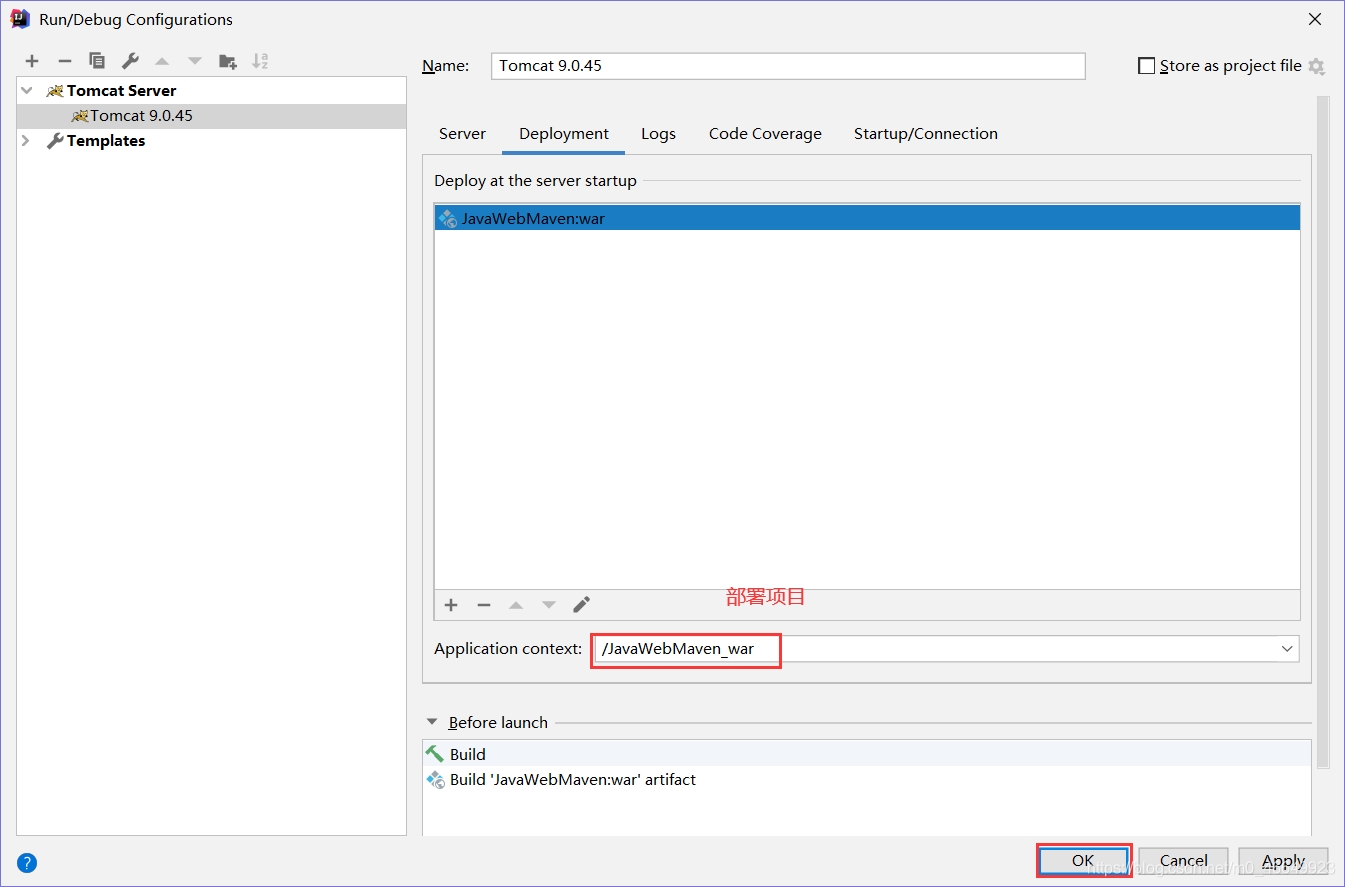This screenshot has height=887, width=1345.
Task: Select Tomcat 9.0.45 configuration in tree
Action: click(212, 116)
